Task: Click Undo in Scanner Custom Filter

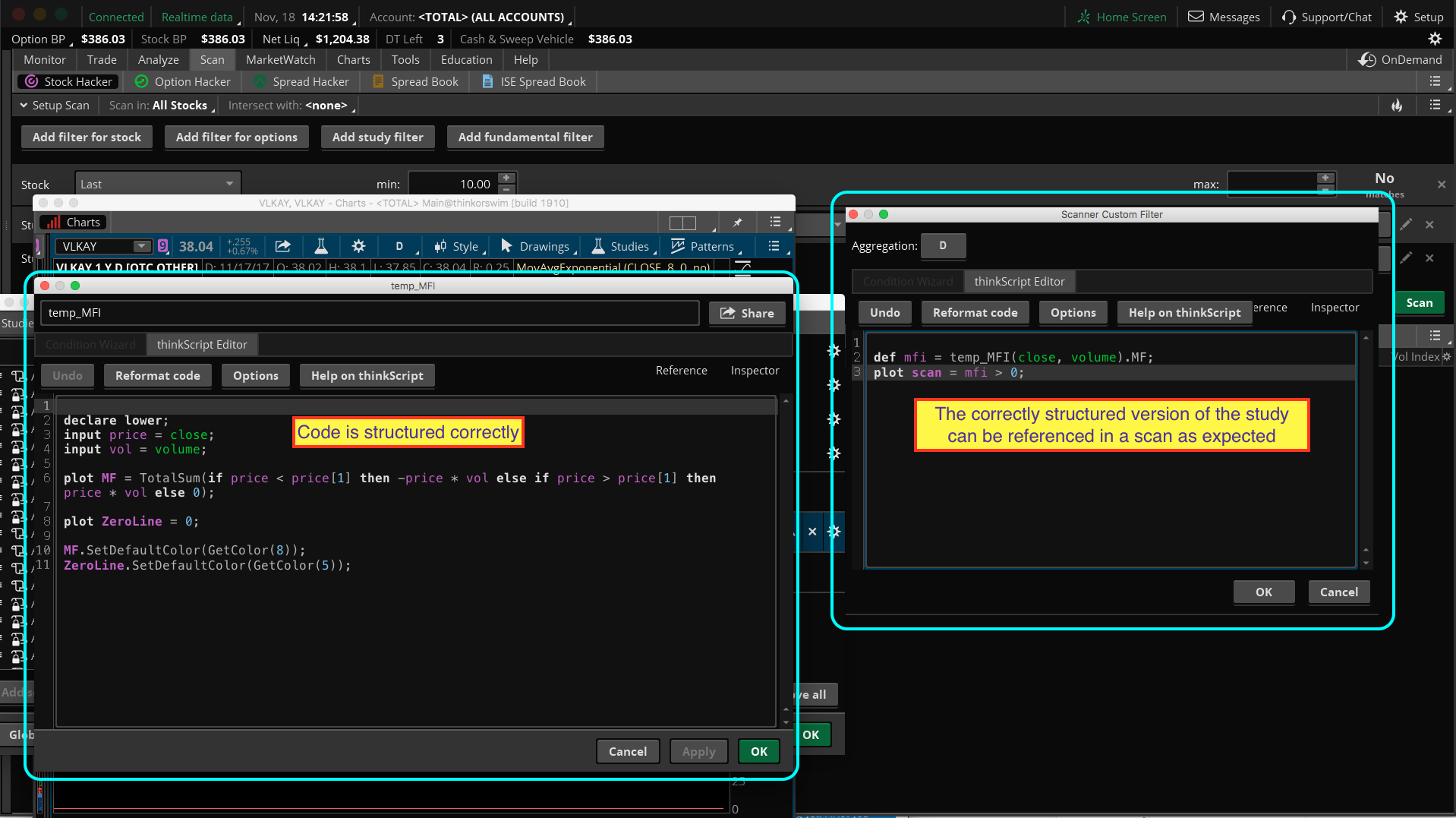Action: pos(885,312)
